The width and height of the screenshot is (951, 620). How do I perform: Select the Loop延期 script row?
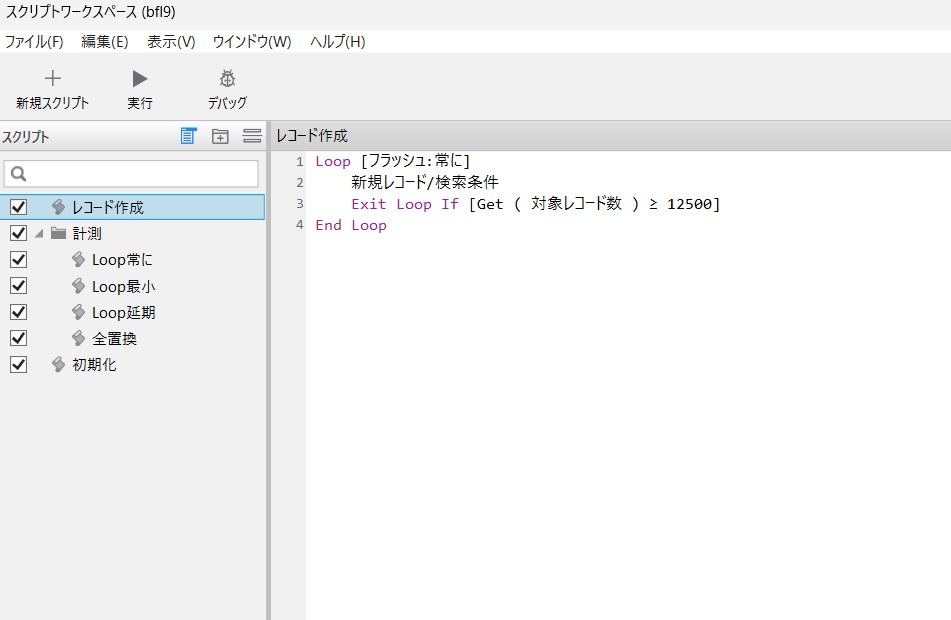(x=132, y=312)
